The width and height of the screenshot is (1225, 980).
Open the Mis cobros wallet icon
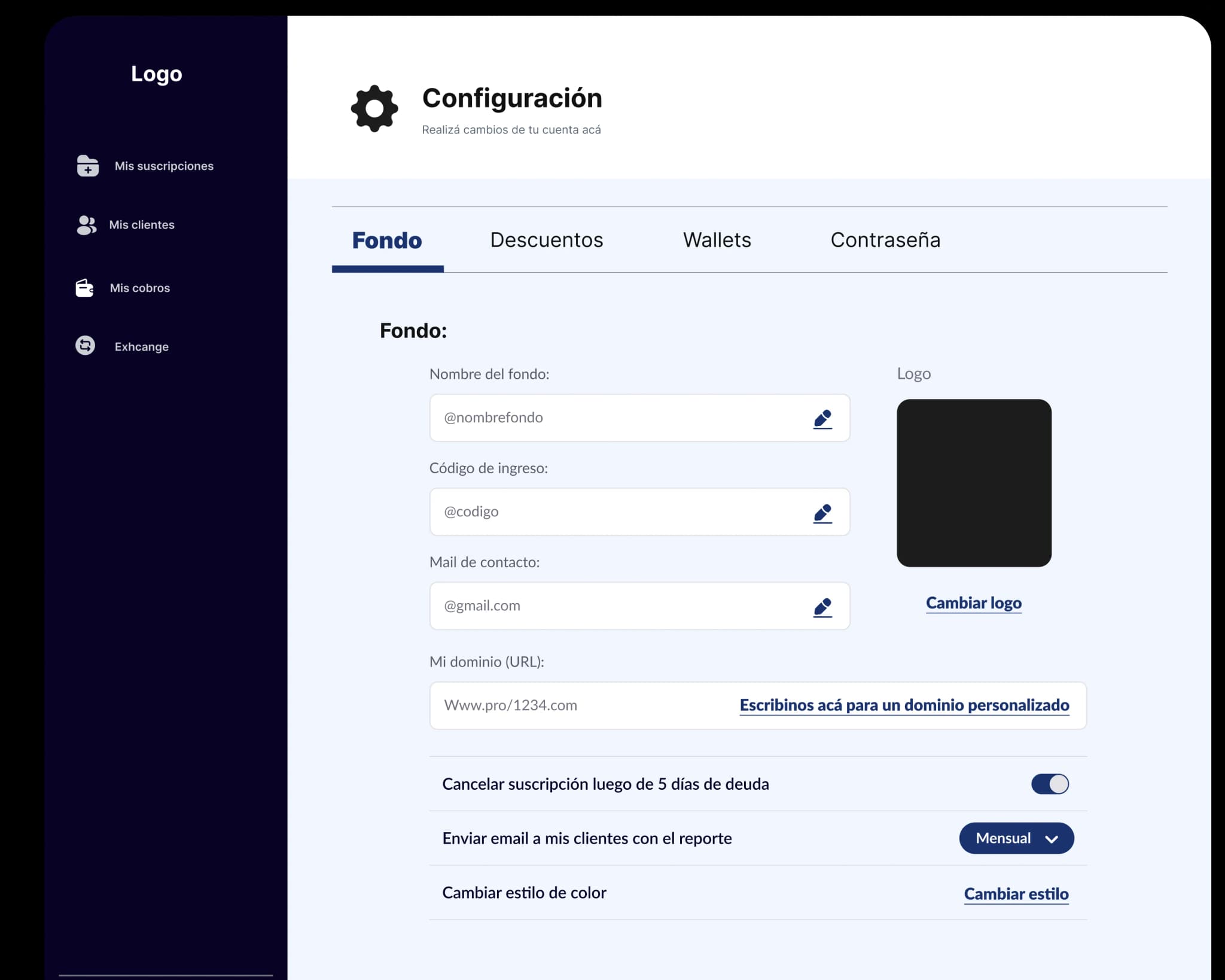pos(84,288)
